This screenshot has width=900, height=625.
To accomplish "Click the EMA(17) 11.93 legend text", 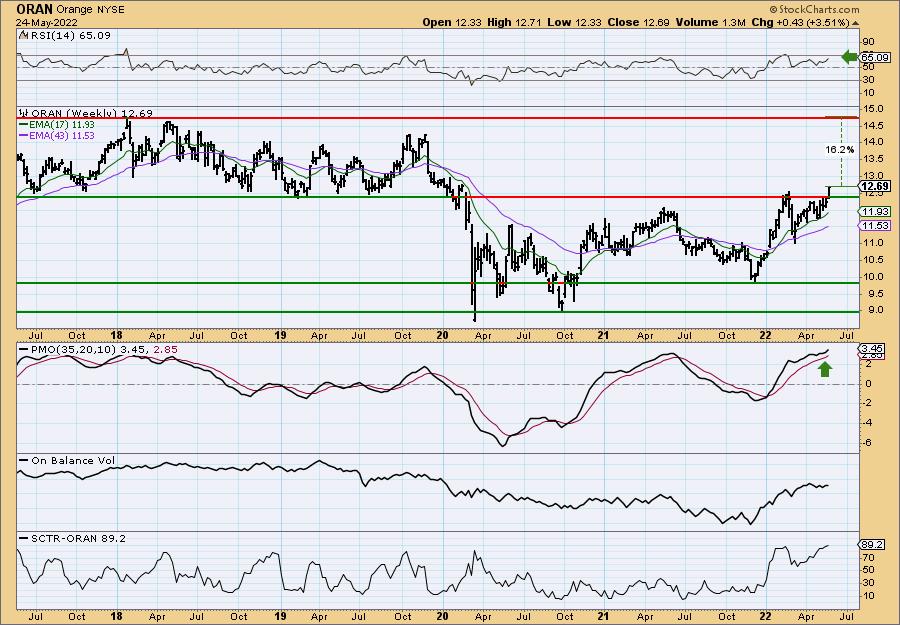I will [x=63, y=125].
